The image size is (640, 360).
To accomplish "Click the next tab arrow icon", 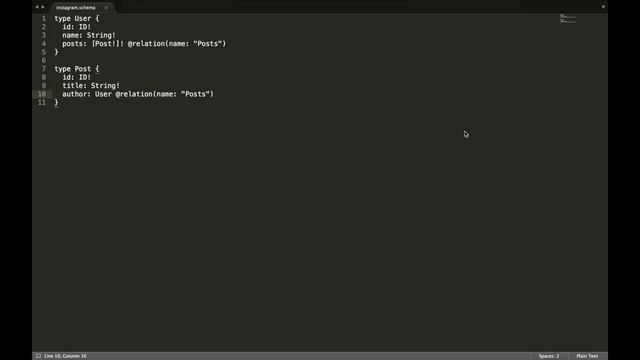I will coord(42,7).
